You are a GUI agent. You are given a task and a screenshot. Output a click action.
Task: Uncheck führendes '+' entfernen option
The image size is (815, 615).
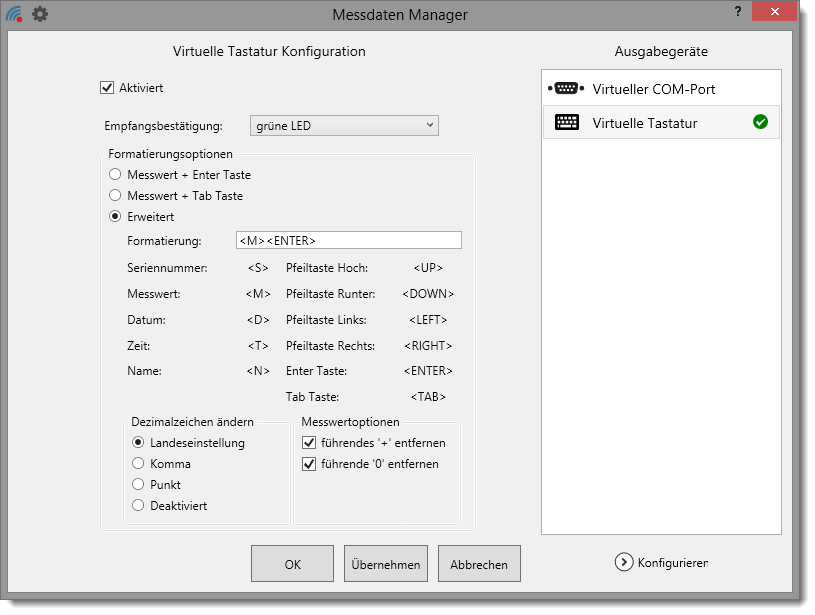[309, 442]
